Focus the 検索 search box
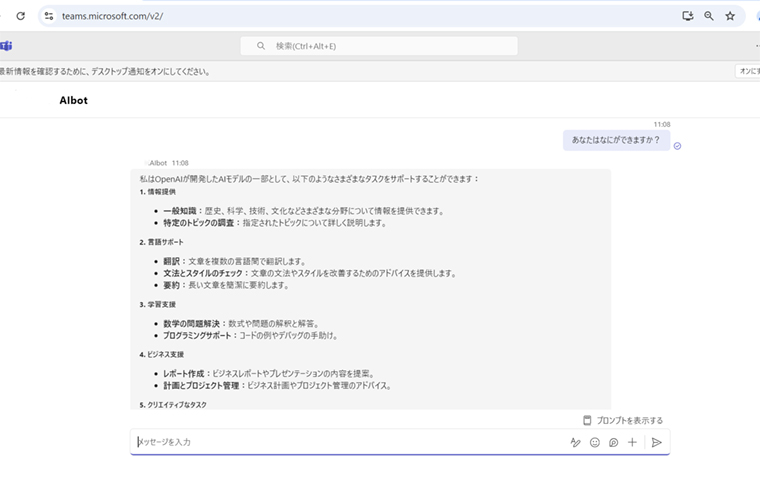Viewport: 760px width, 500px height. (x=380, y=46)
